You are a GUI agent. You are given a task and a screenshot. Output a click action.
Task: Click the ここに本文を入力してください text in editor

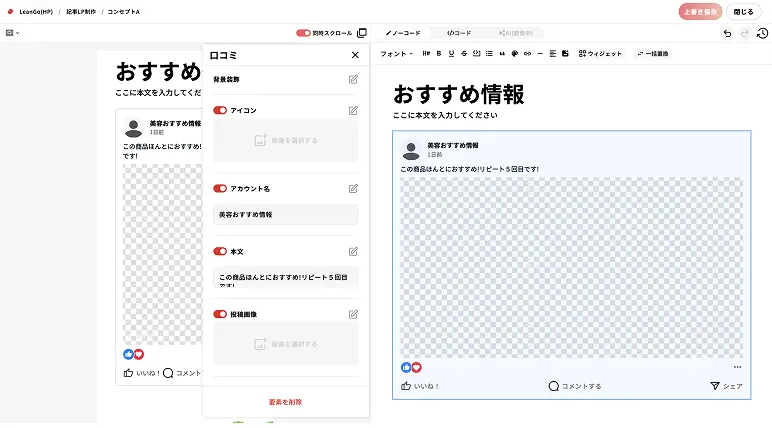click(445, 115)
